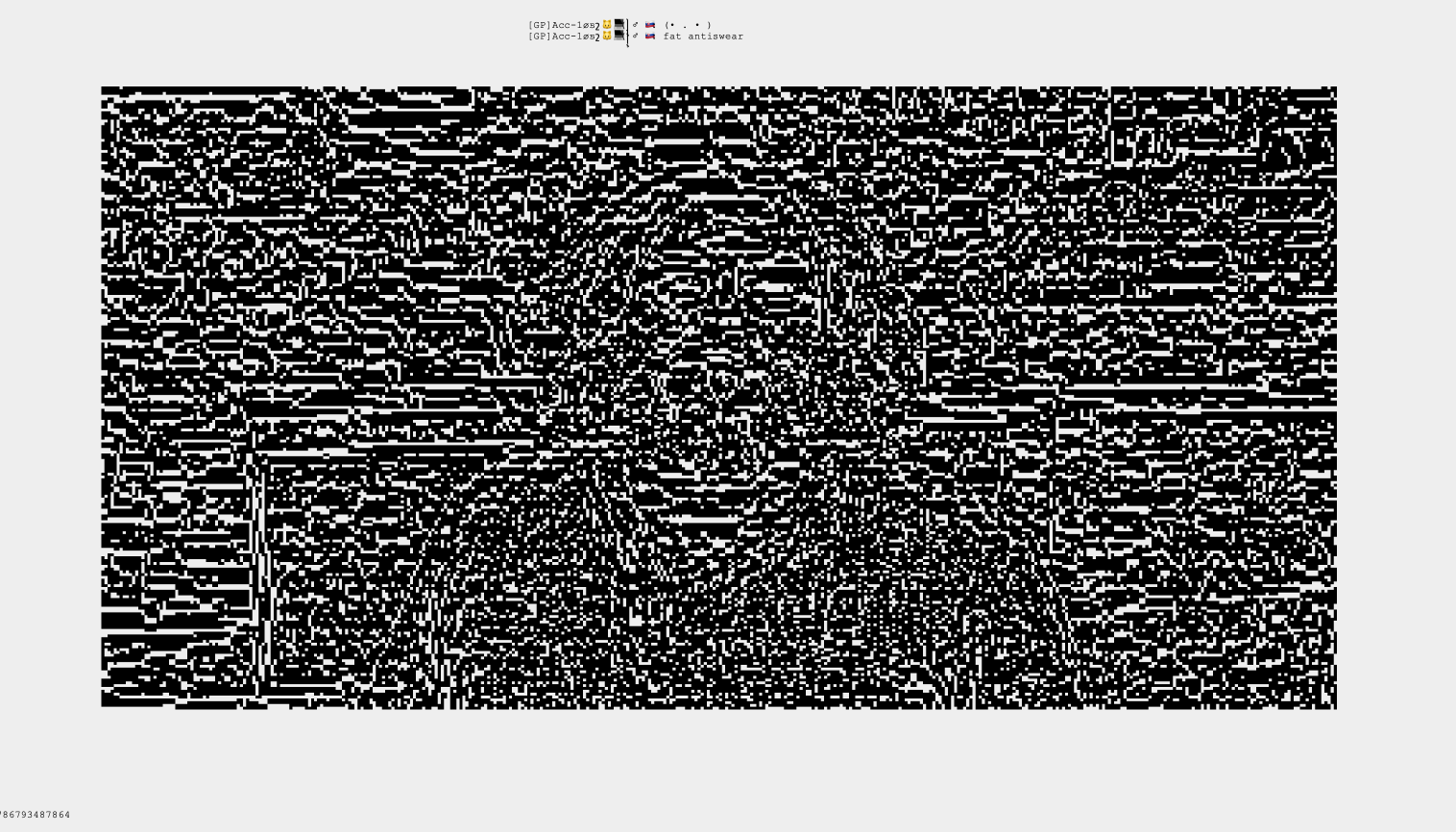Click the male symbol before 'fat antiswear'
The height and width of the screenshot is (832, 1456).
pyautogui.click(x=636, y=37)
